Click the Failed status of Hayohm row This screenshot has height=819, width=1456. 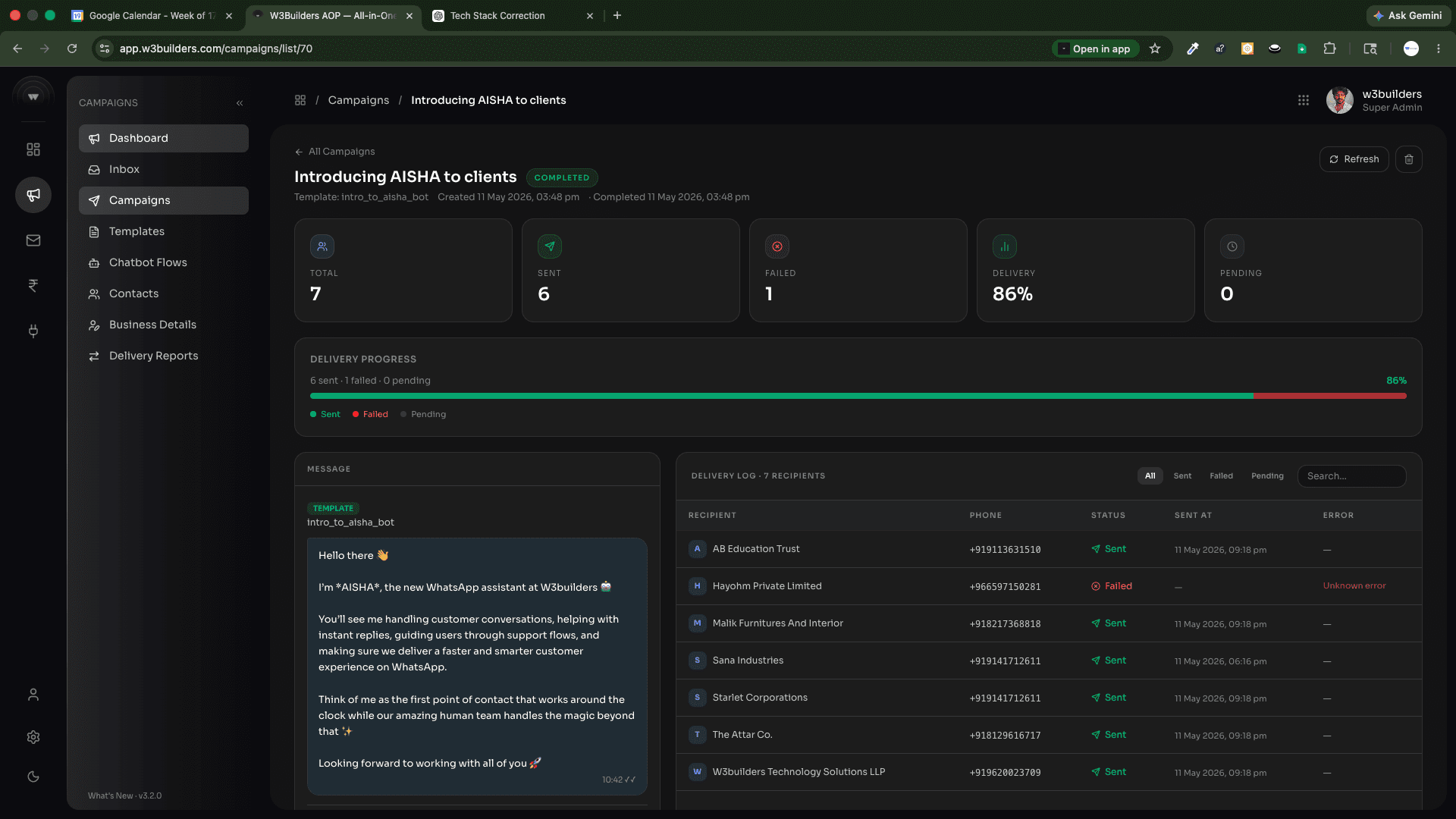coord(1112,586)
